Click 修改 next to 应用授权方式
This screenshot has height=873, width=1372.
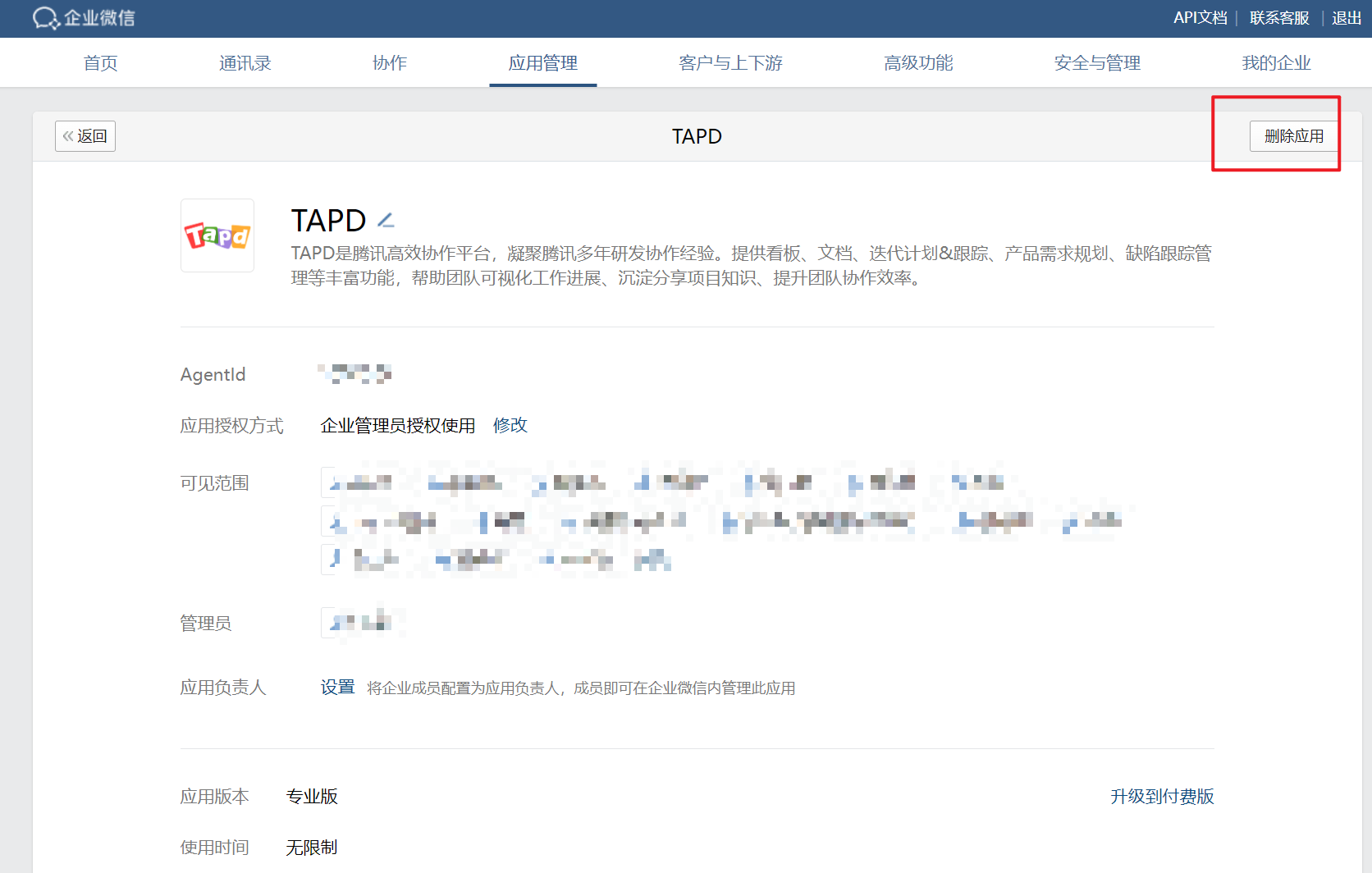coord(510,425)
